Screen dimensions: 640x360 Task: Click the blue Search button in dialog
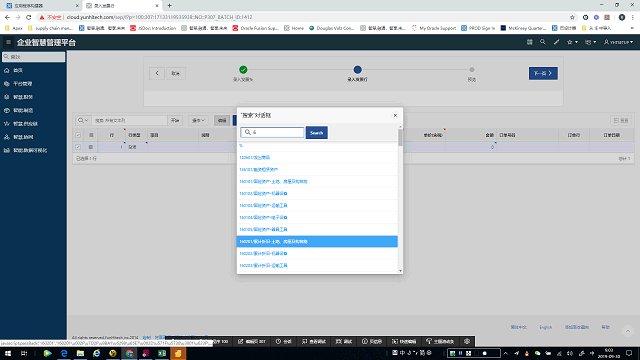(x=317, y=133)
